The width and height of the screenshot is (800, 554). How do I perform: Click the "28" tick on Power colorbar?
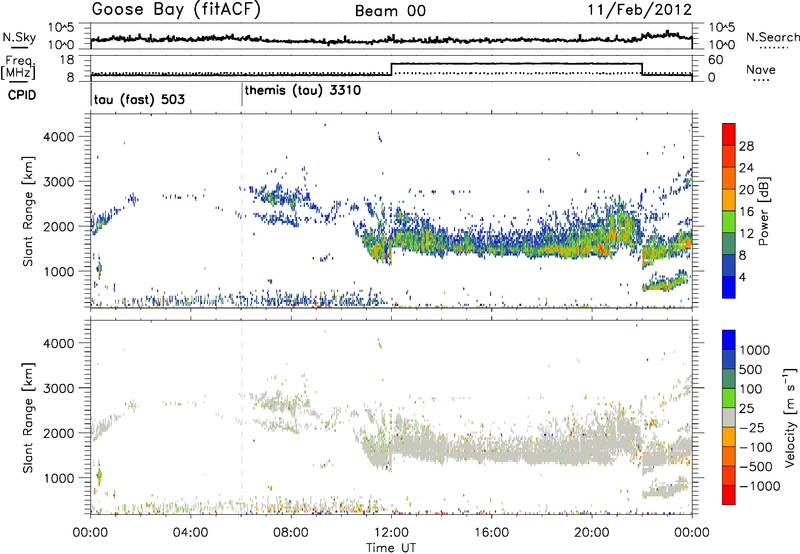pos(746,146)
